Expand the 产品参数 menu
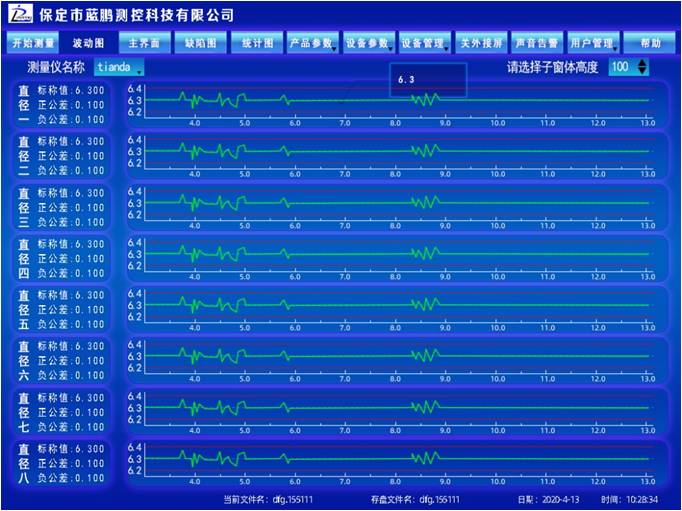682x511 pixels. [x=312, y=43]
